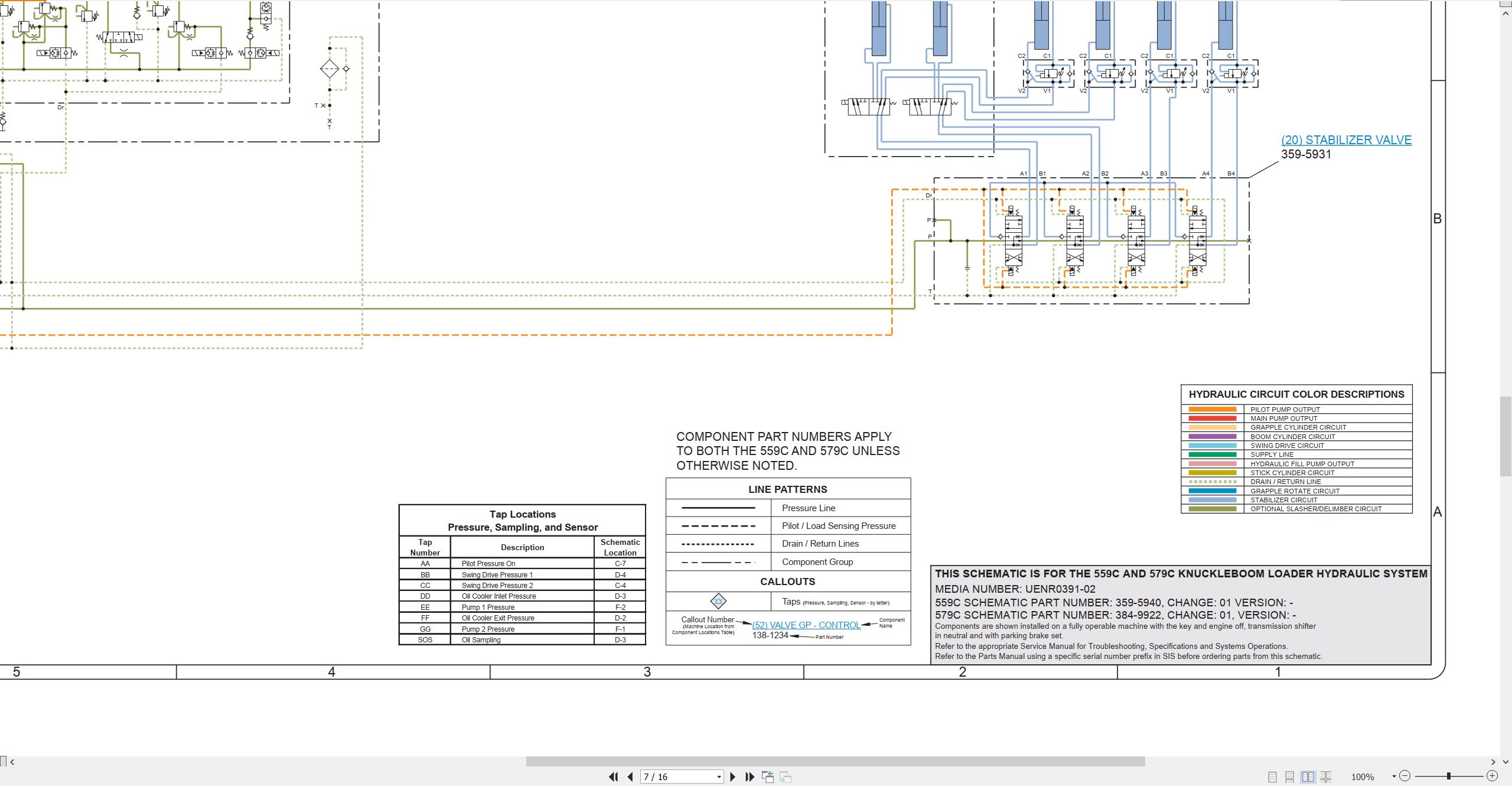Select facing pages view mode

click(x=1308, y=777)
